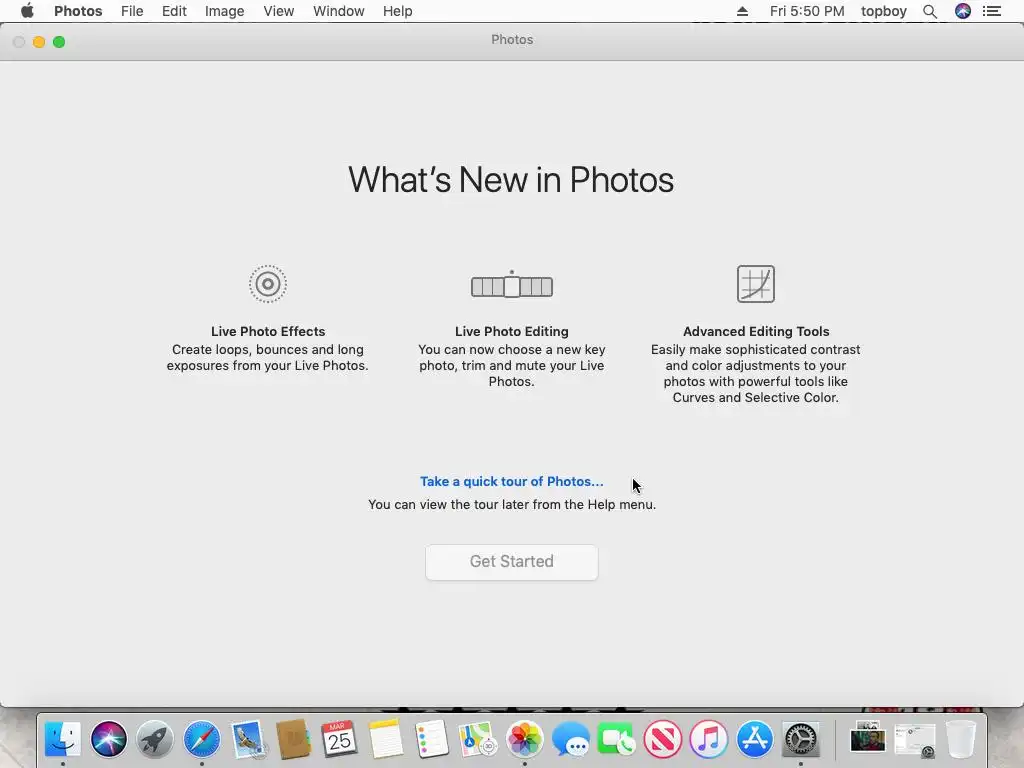The width and height of the screenshot is (1024, 768).
Task: Open App Store icon in Dock
Action: 754,739
